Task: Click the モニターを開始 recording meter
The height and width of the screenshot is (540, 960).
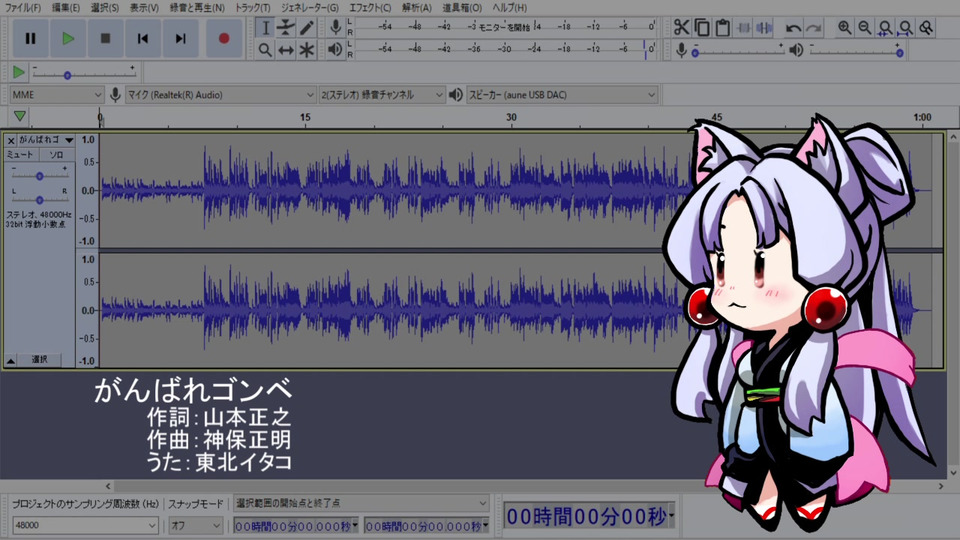Action: tap(505, 27)
